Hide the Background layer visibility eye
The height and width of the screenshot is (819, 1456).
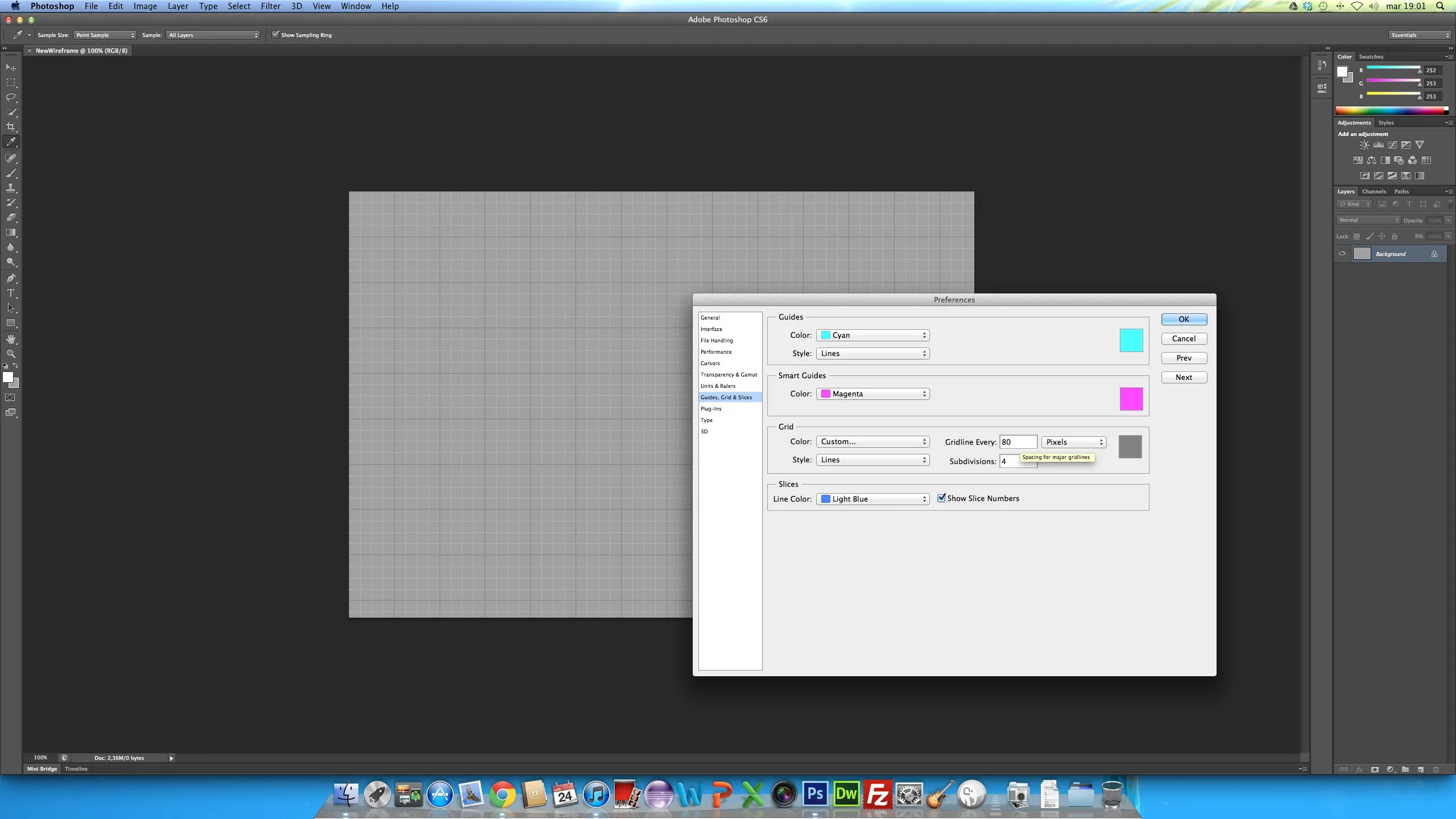(x=1342, y=254)
